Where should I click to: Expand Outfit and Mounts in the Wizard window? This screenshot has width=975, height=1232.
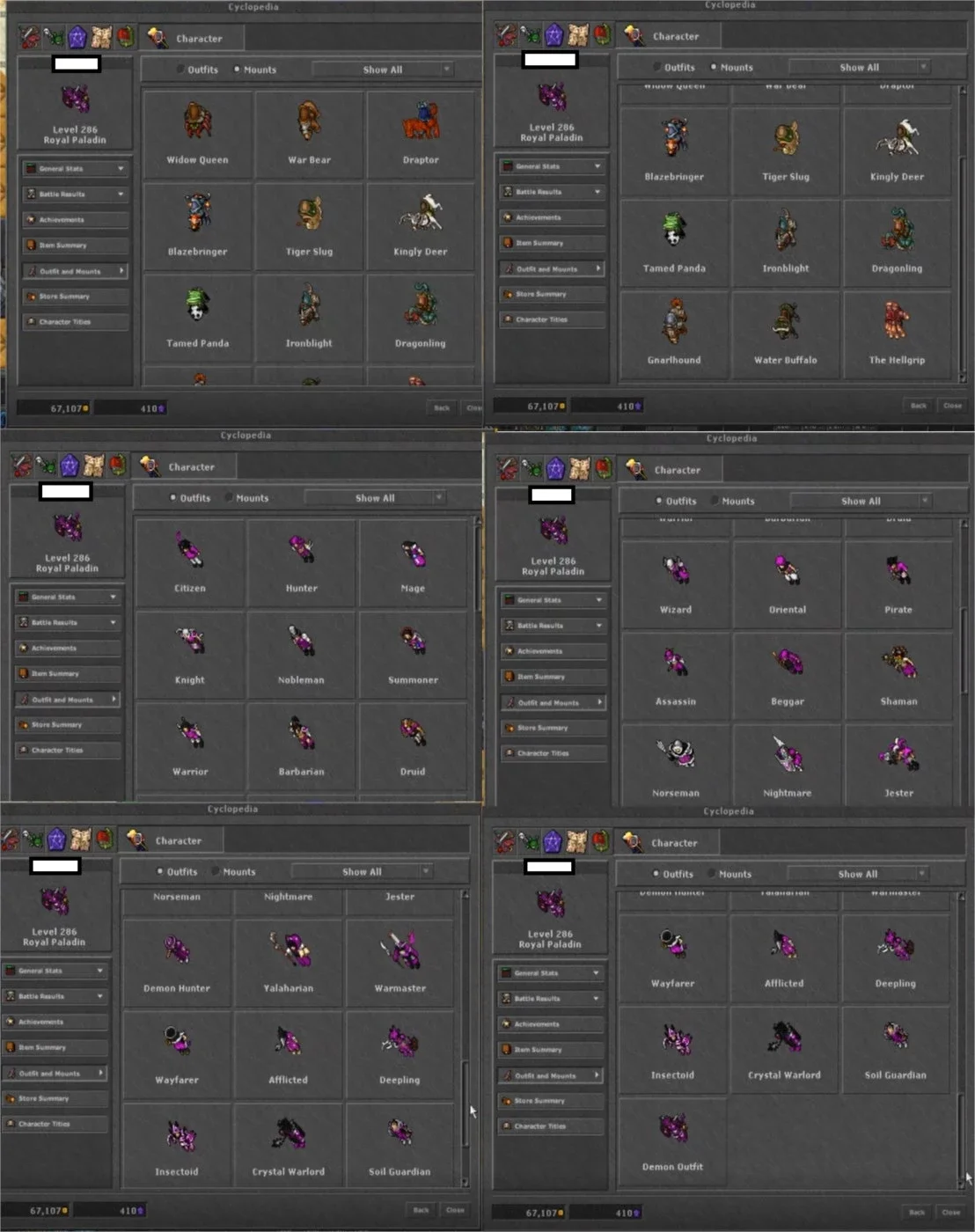pyautogui.click(x=553, y=702)
